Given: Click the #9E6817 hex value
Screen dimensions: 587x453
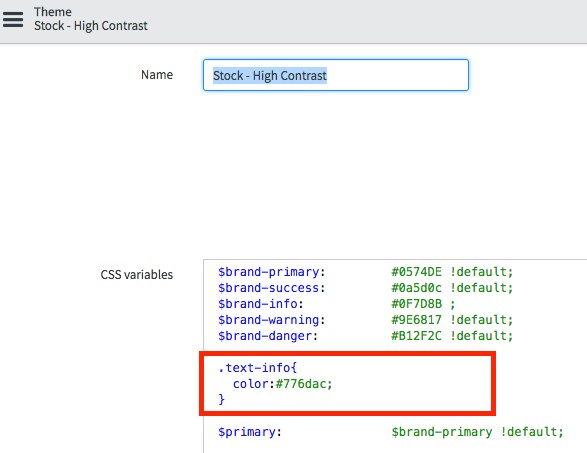Looking at the screenshot, I should point(416,320).
